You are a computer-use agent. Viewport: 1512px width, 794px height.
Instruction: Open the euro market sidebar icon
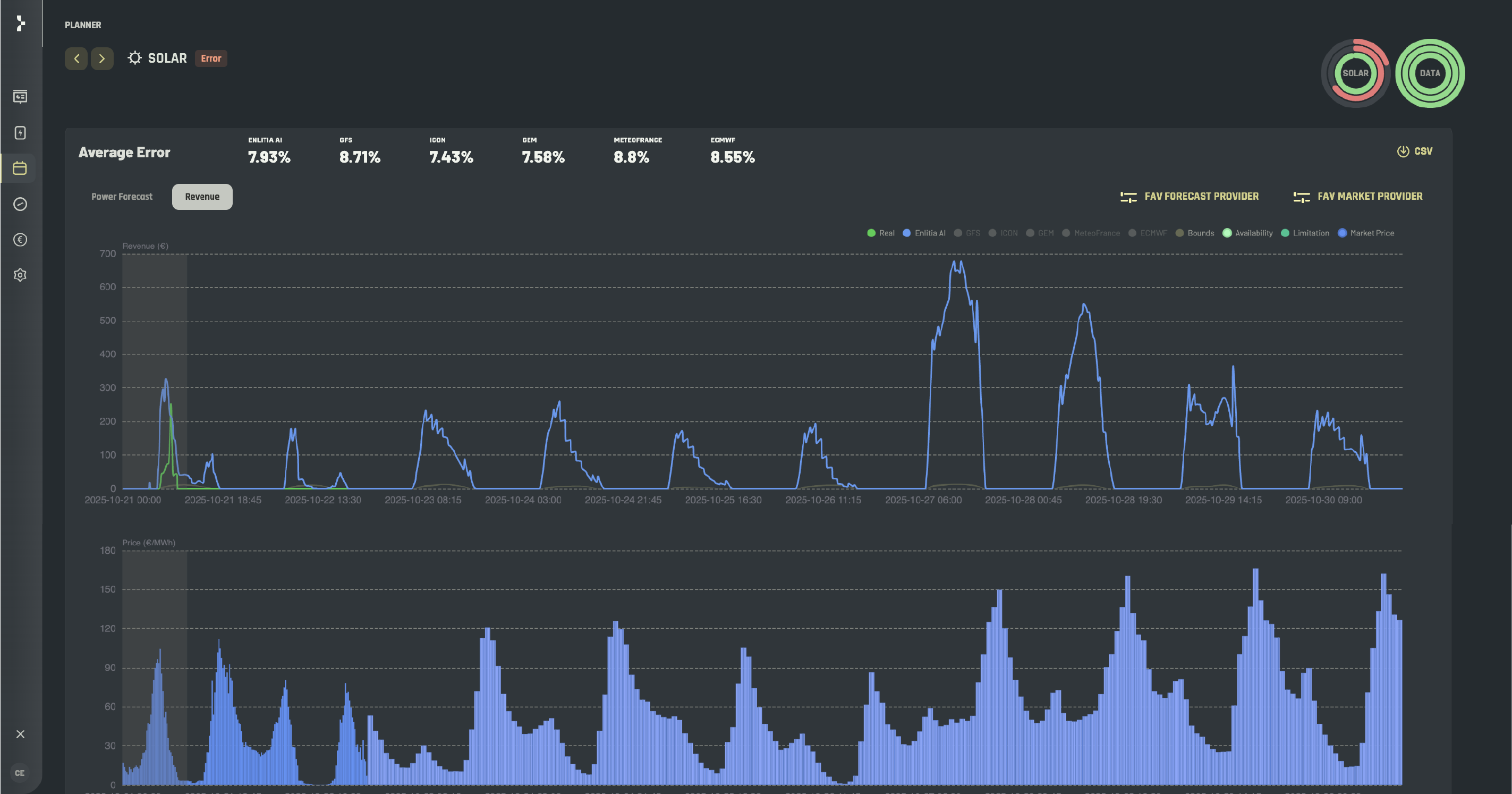pos(20,240)
